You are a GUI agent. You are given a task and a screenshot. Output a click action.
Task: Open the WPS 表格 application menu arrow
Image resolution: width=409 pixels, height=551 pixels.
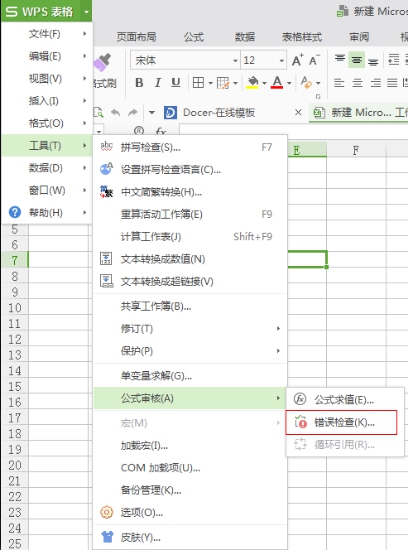coord(86,12)
